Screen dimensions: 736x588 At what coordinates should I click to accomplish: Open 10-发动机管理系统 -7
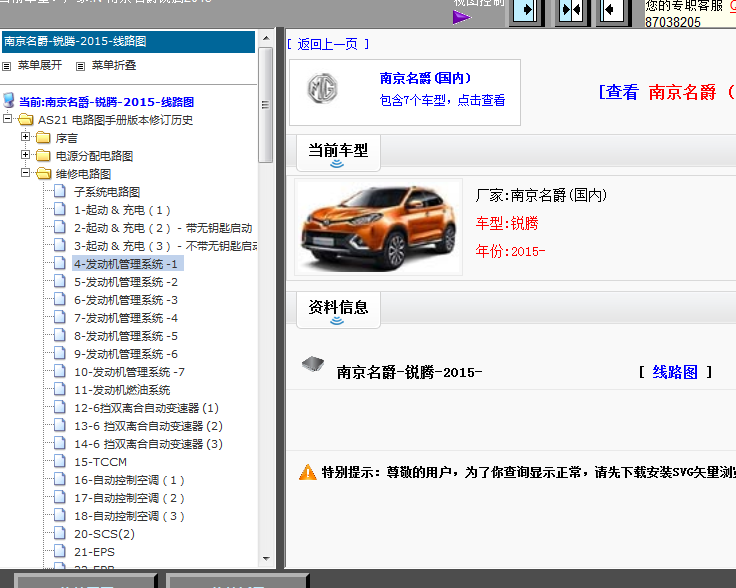(x=129, y=372)
